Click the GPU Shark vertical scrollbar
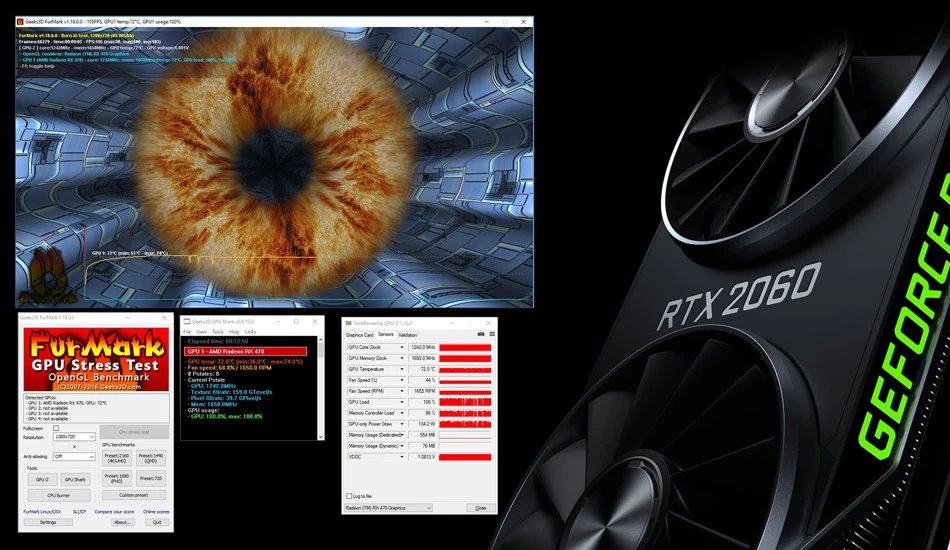 click(x=321, y=388)
